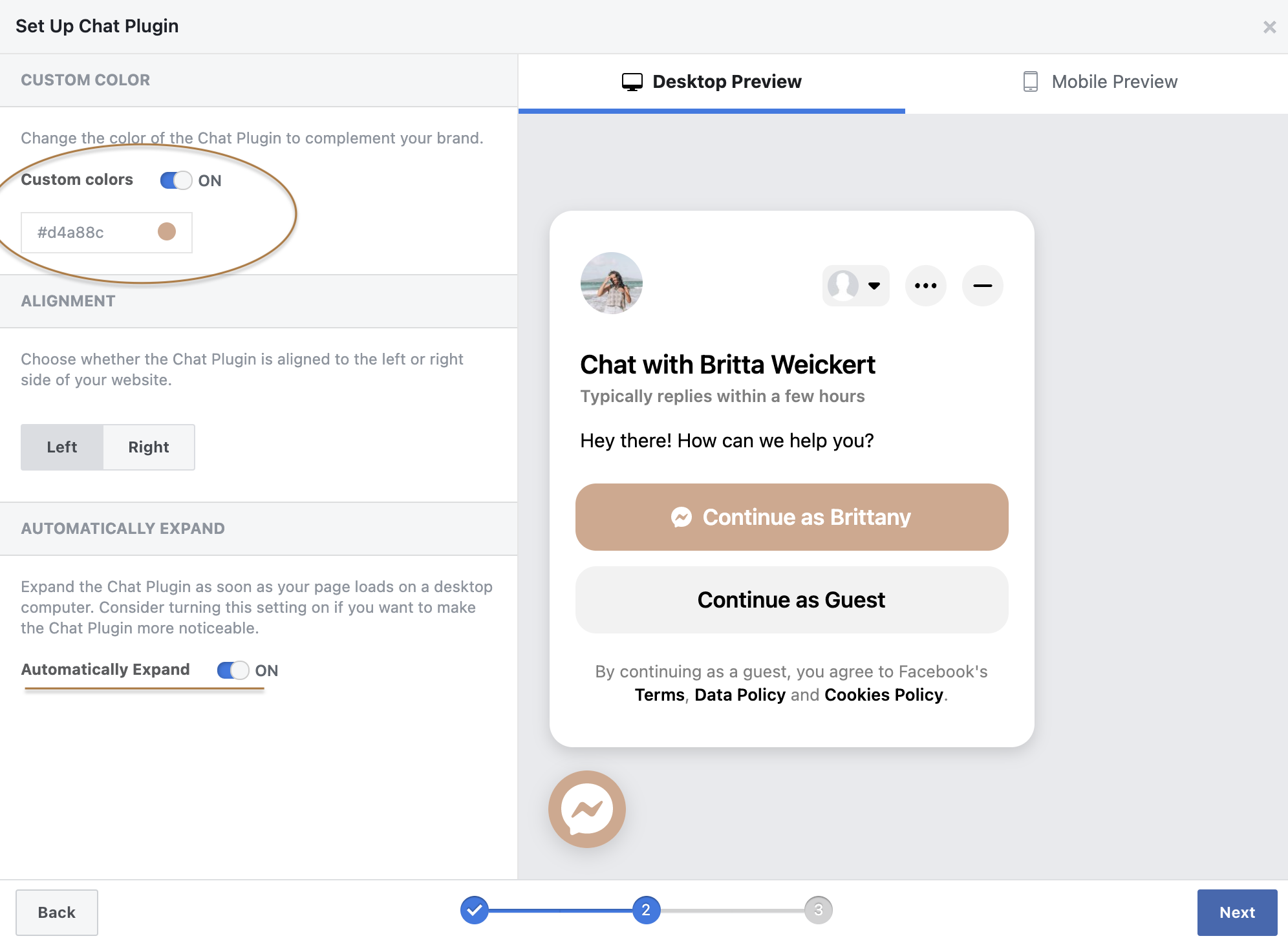
Task: Click Britta Weickert's profile picture
Action: click(611, 283)
